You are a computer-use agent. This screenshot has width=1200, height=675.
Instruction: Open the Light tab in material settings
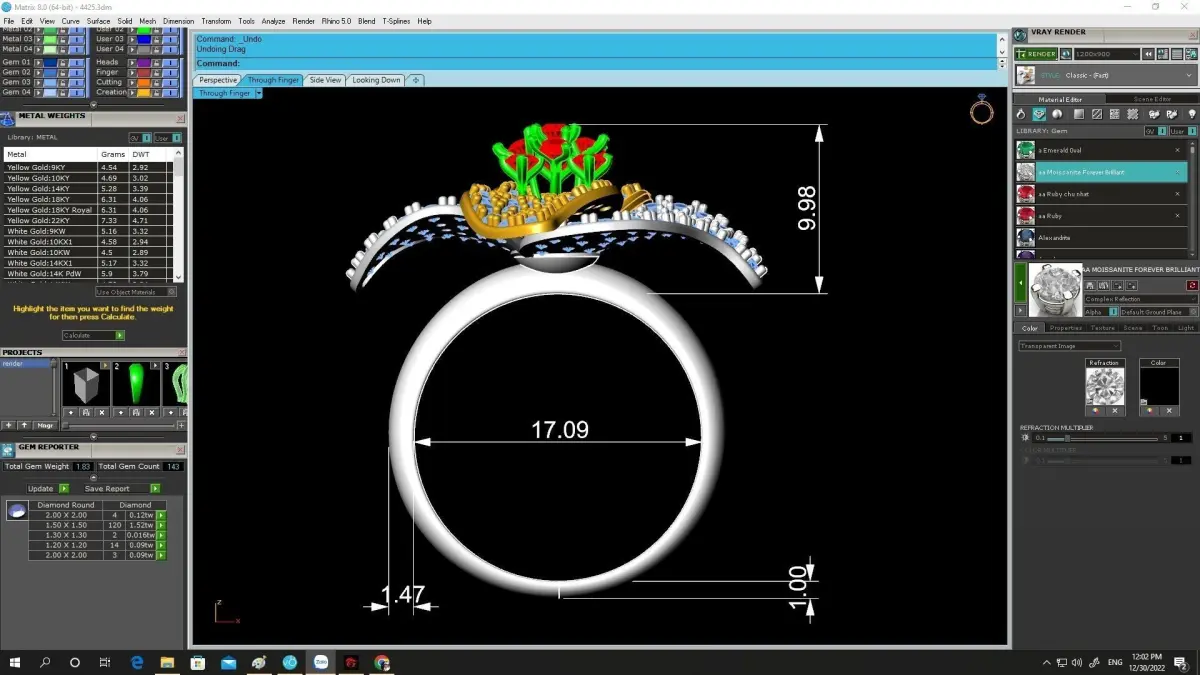[x=1185, y=328]
